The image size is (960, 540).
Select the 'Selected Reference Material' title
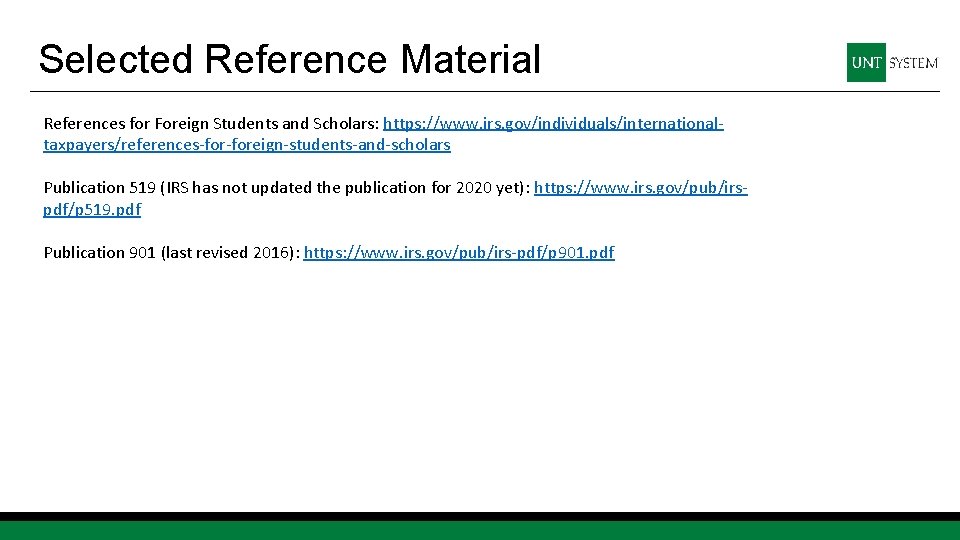(x=290, y=59)
